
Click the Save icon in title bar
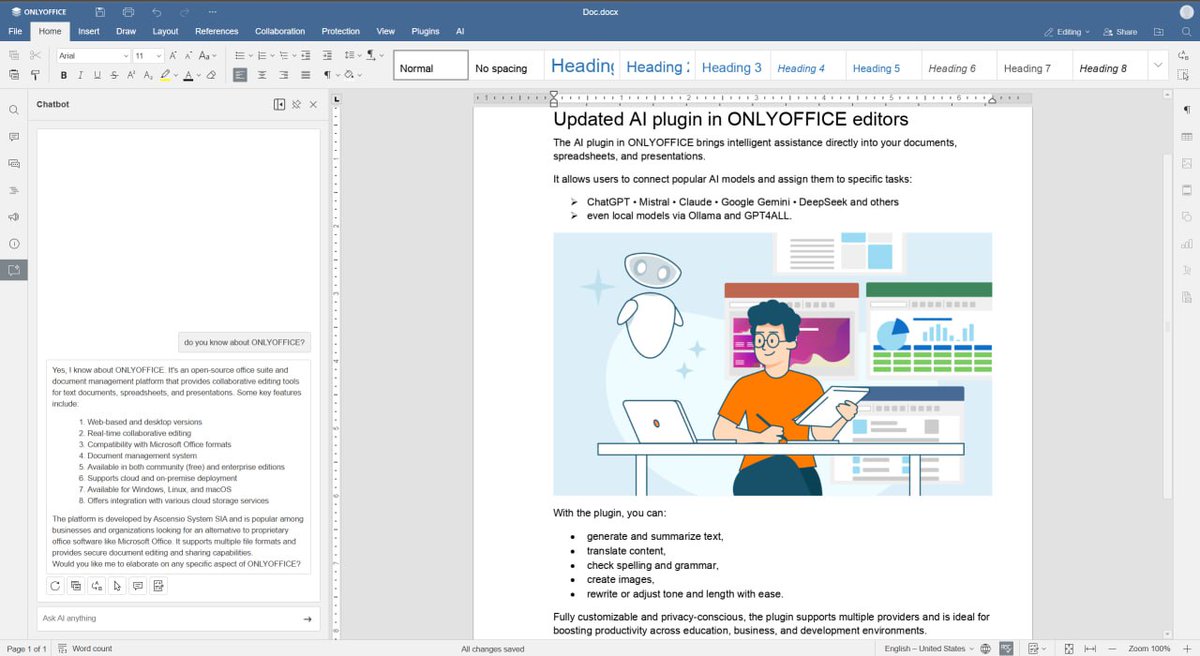(x=100, y=12)
